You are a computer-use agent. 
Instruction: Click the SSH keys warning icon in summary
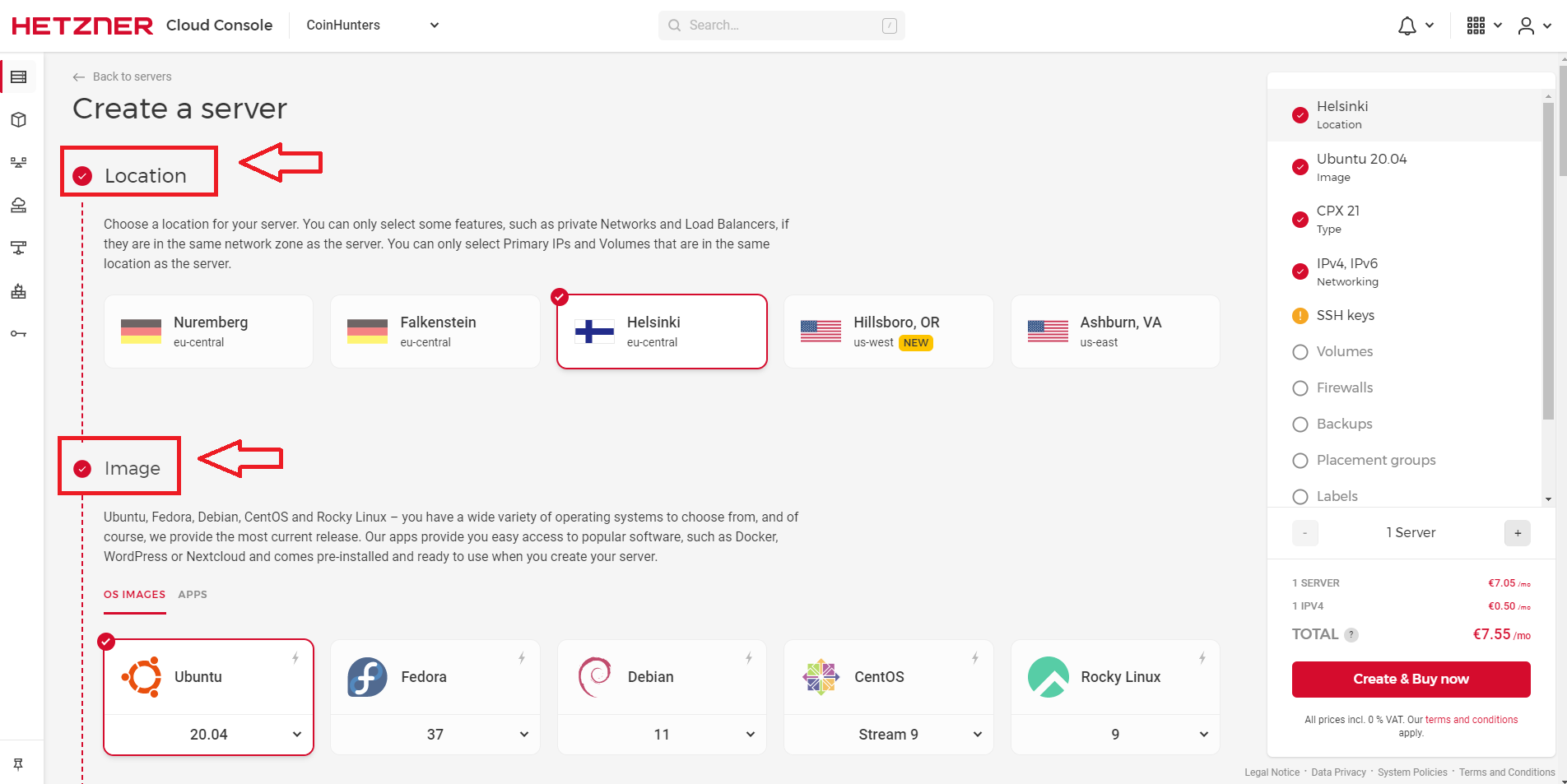coord(1300,316)
